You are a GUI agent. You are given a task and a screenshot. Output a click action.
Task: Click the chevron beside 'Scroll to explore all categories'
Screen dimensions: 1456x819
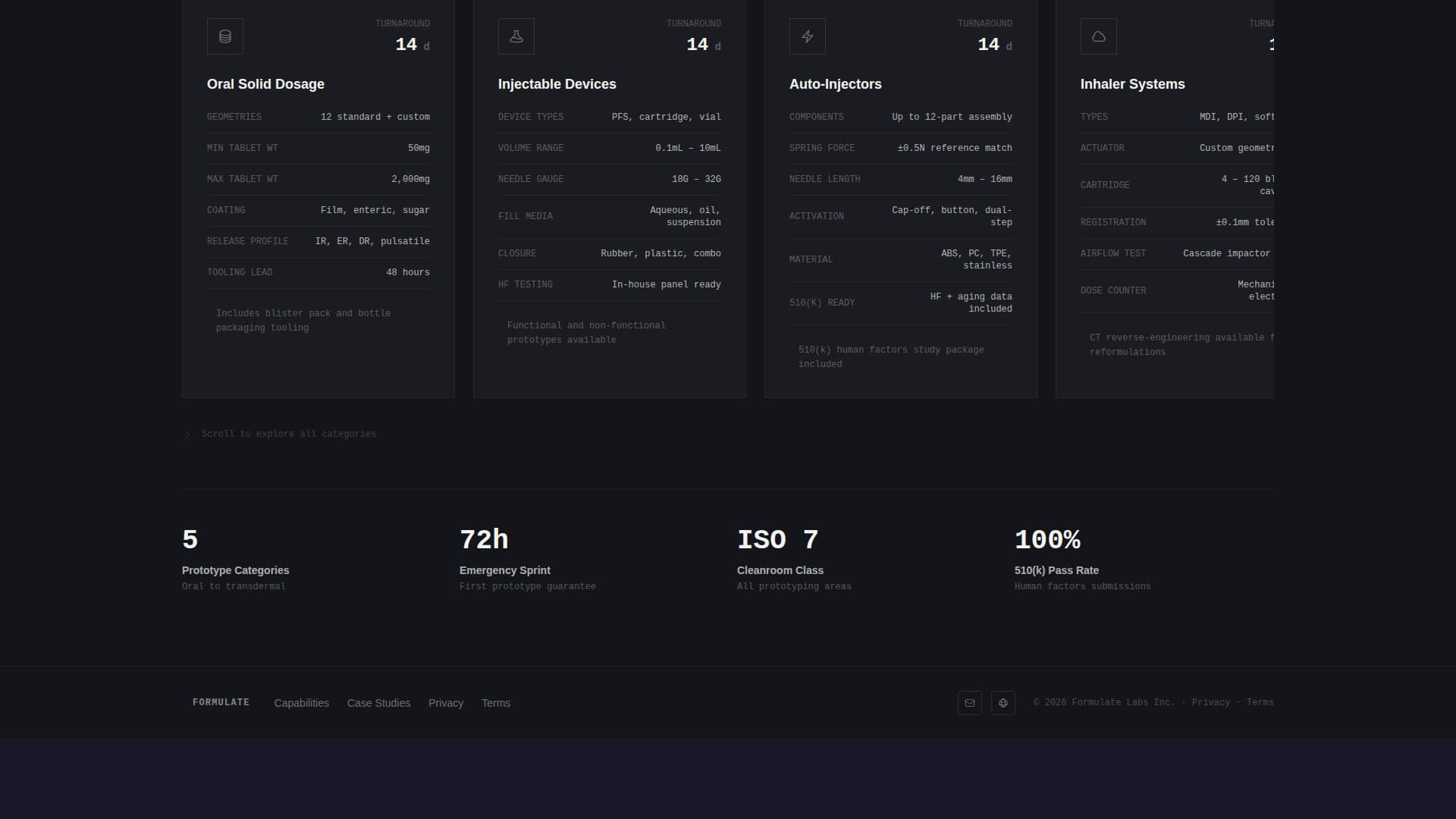[187, 435]
